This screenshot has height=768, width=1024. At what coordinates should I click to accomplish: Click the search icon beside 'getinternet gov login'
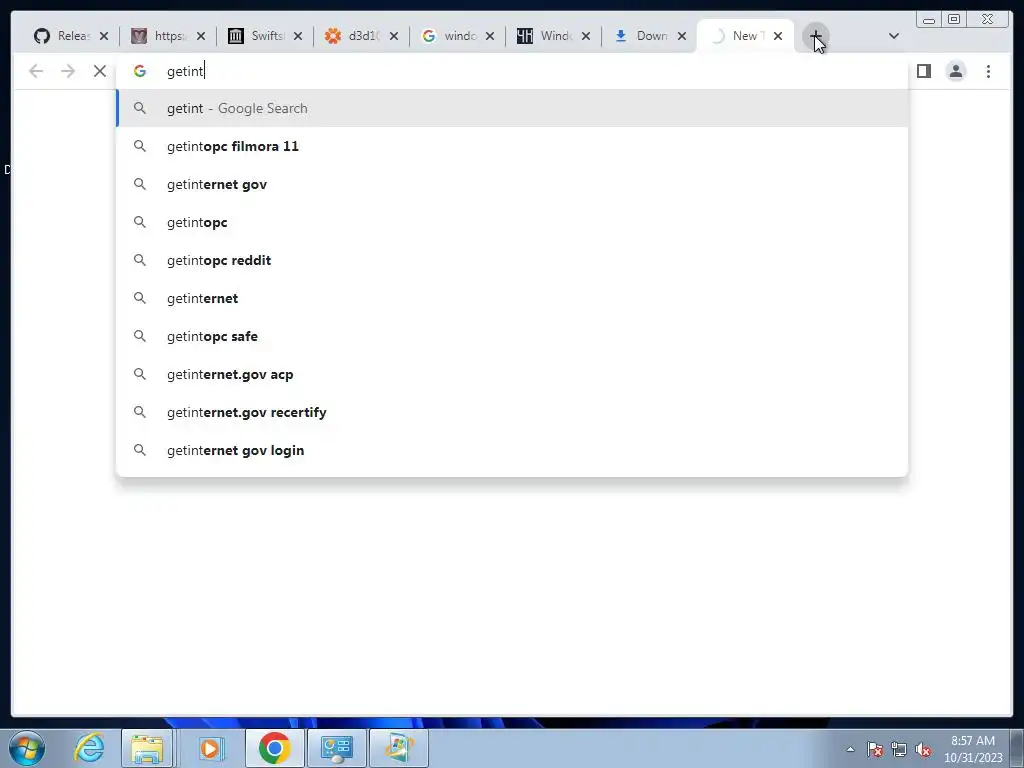pos(140,450)
